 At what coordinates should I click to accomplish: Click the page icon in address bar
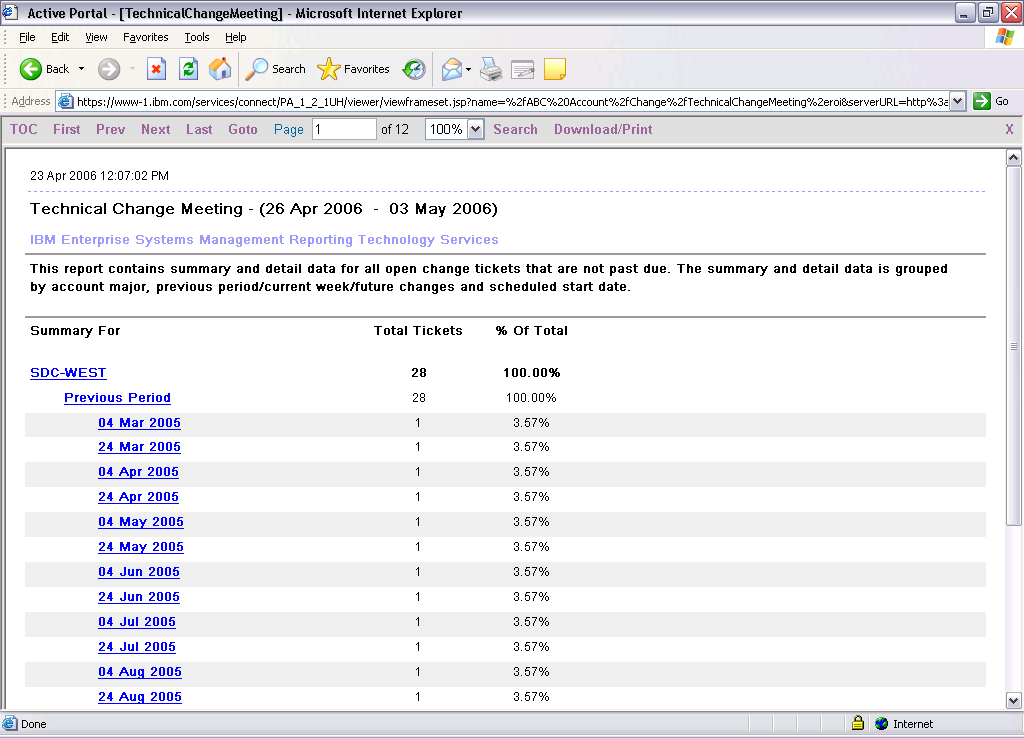[65, 101]
